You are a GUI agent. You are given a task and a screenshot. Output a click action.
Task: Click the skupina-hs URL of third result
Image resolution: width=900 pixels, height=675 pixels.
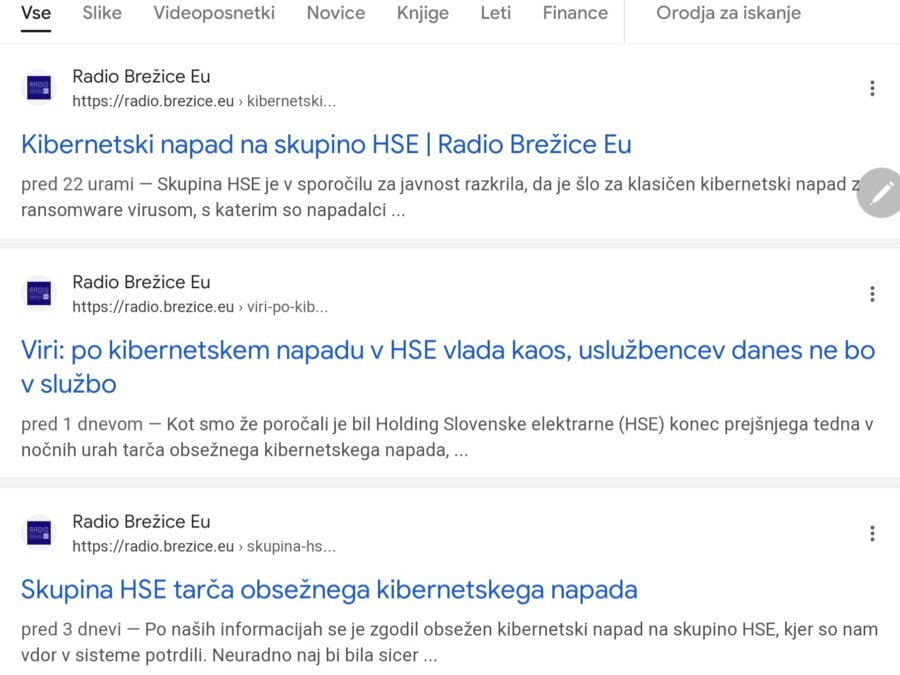pos(204,547)
